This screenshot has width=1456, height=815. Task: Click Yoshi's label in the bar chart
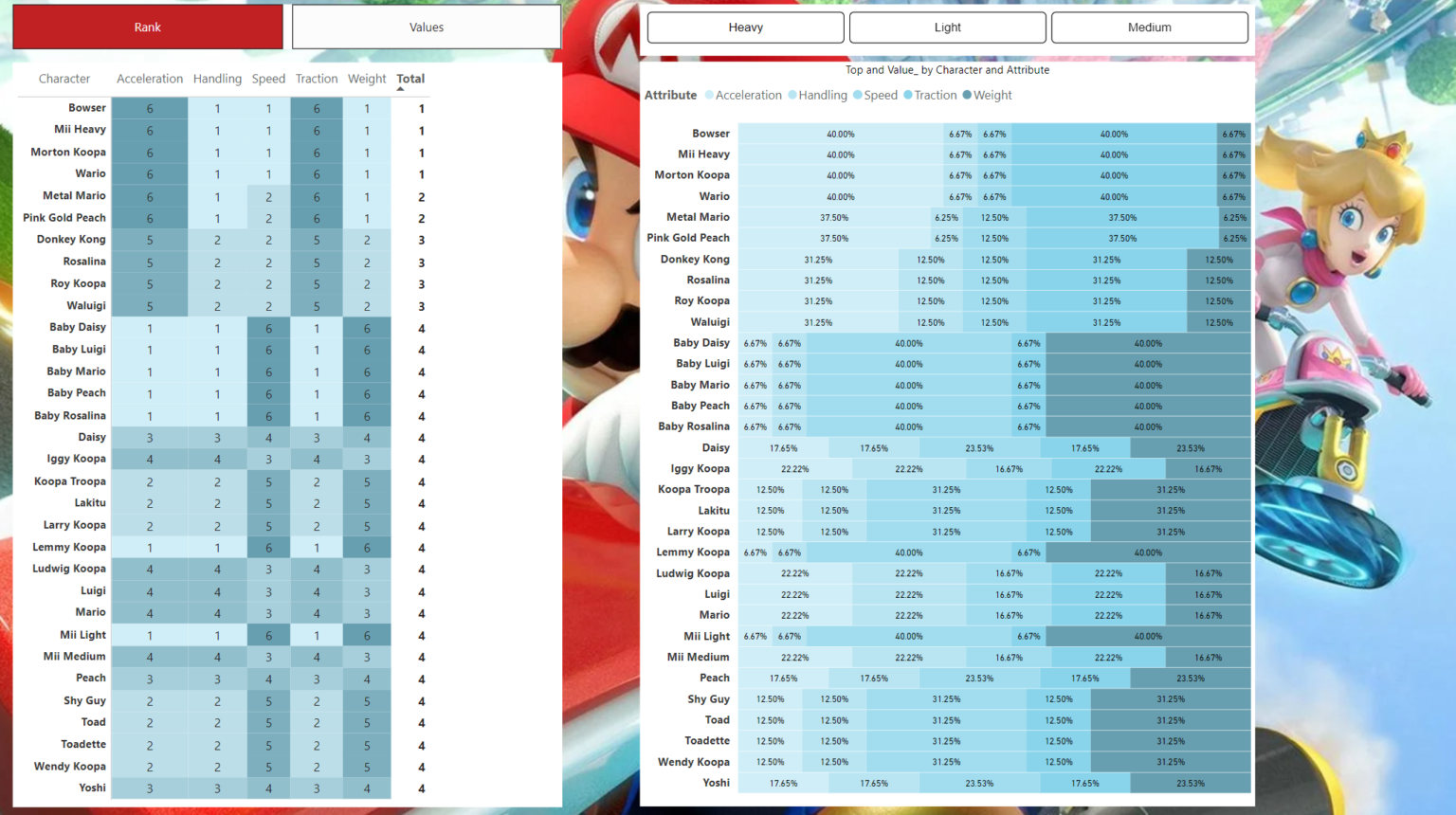(716, 783)
